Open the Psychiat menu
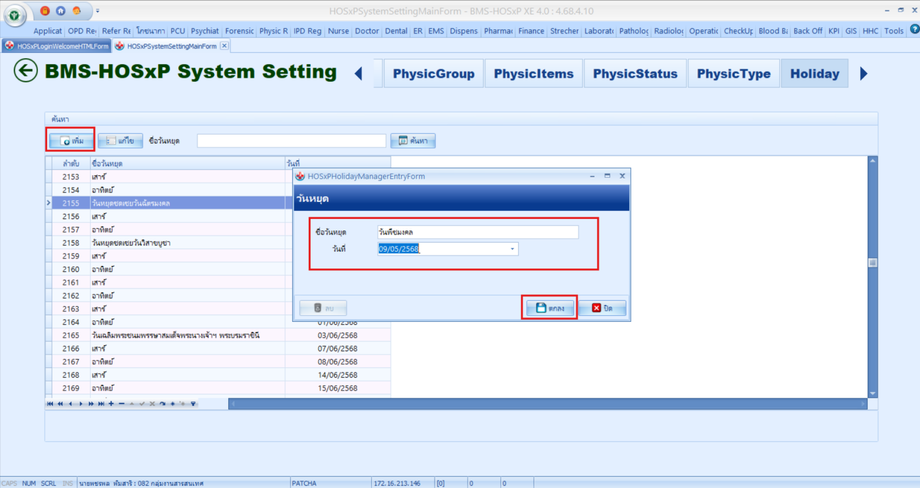 point(205,31)
